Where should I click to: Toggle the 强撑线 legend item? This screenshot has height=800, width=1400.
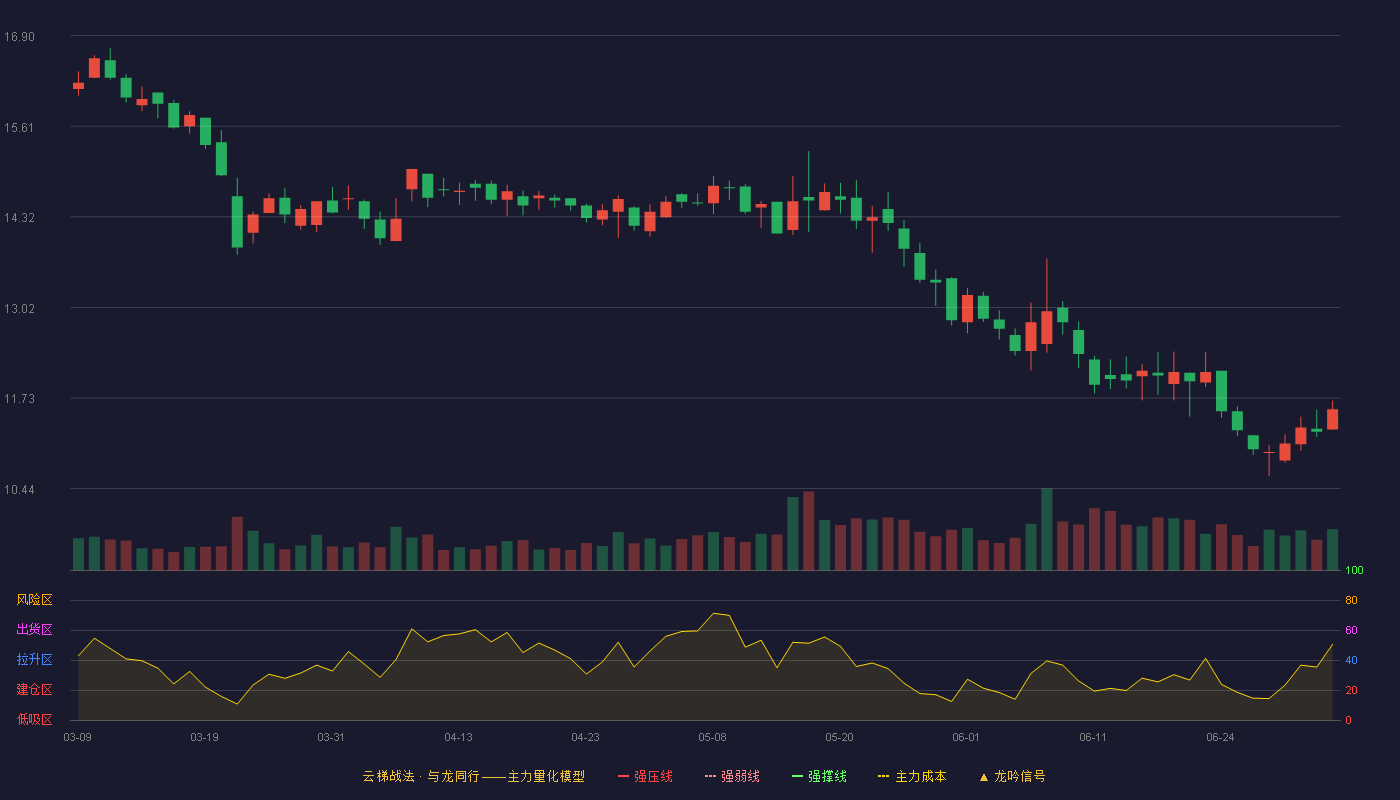[819, 776]
